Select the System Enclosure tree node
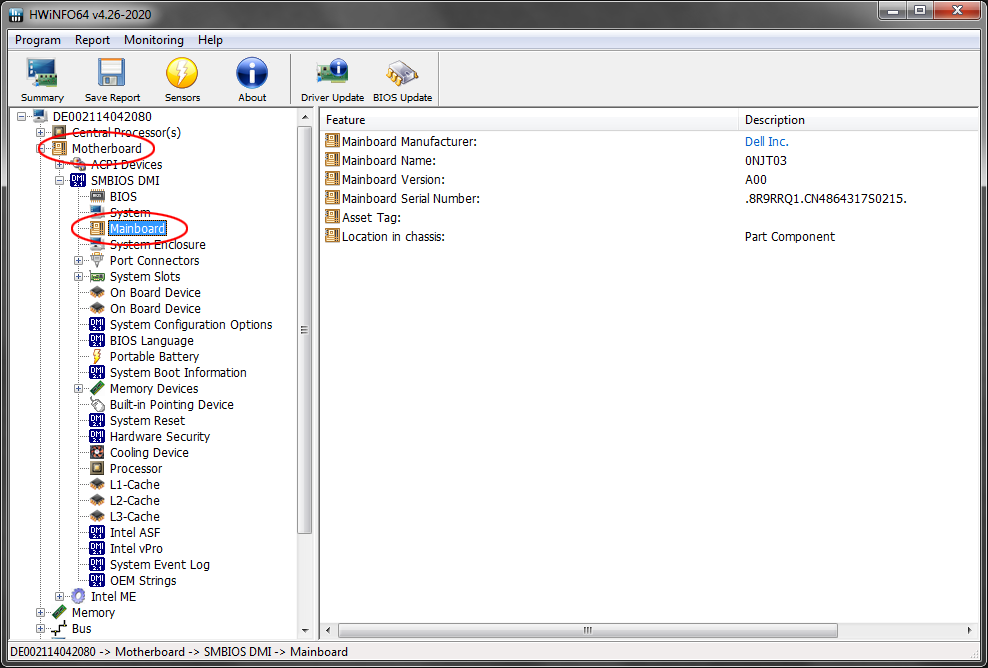The image size is (988, 668). click(x=158, y=245)
